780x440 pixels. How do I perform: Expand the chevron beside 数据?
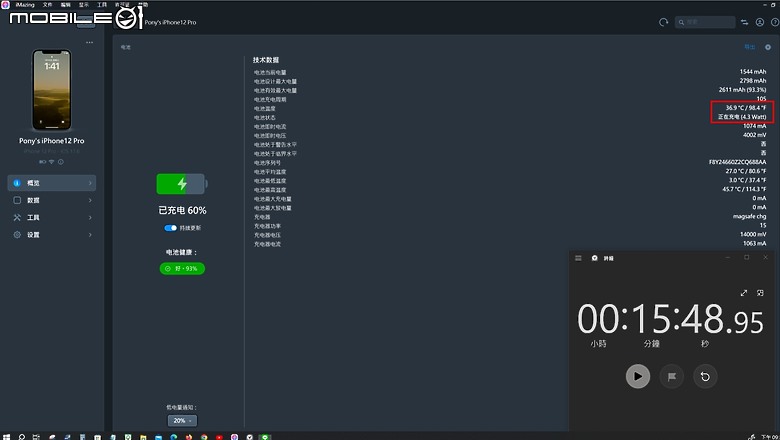click(x=90, y=200)
